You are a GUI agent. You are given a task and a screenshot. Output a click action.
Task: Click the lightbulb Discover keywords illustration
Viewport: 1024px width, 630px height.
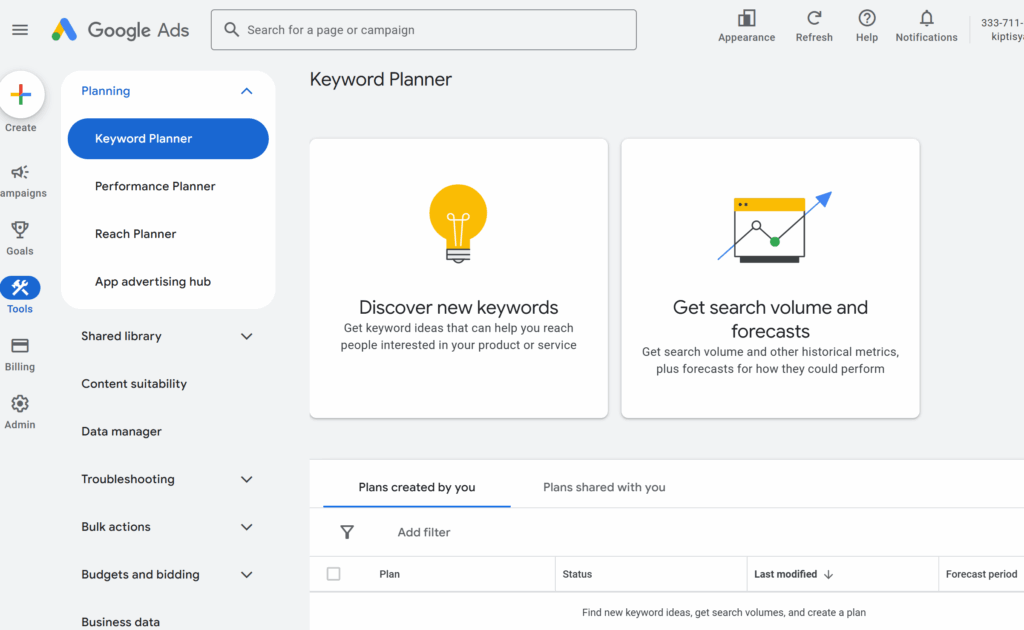pos(458,224)
